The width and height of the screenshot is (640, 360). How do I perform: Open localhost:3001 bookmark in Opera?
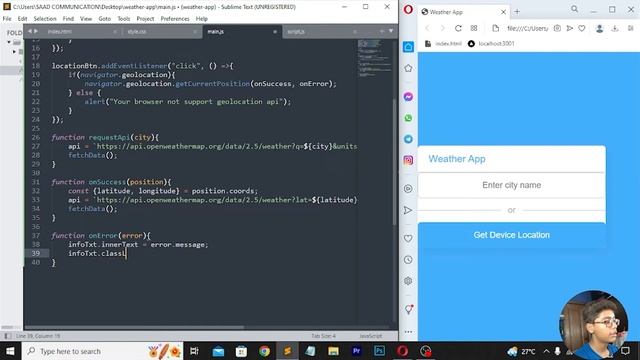point(491,44)
